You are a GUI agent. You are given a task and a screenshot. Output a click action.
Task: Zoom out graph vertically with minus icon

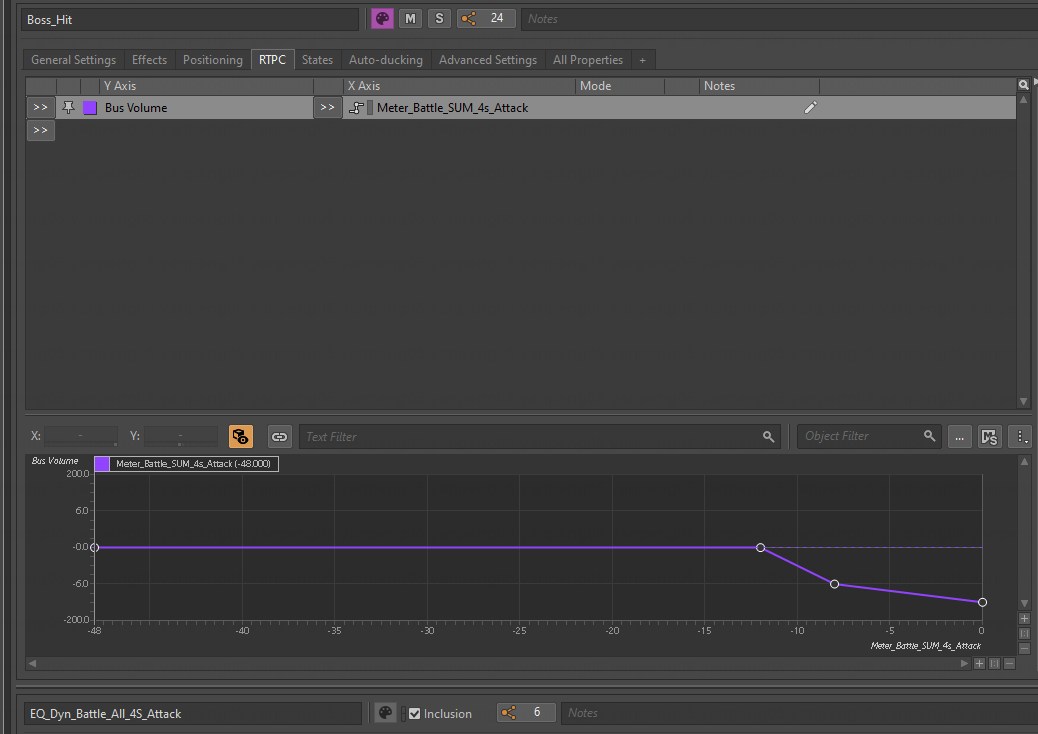[1024, 649]
